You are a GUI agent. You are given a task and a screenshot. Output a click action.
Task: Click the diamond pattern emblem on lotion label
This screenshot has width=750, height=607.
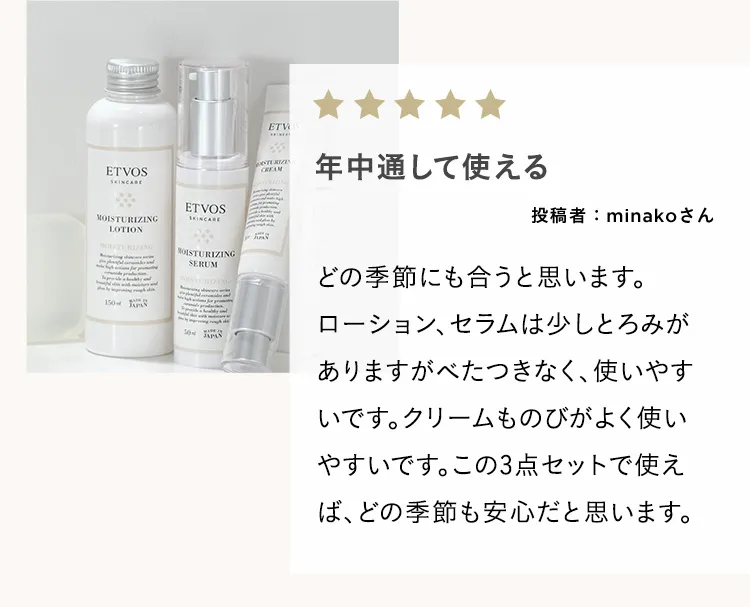pos(126,199)
